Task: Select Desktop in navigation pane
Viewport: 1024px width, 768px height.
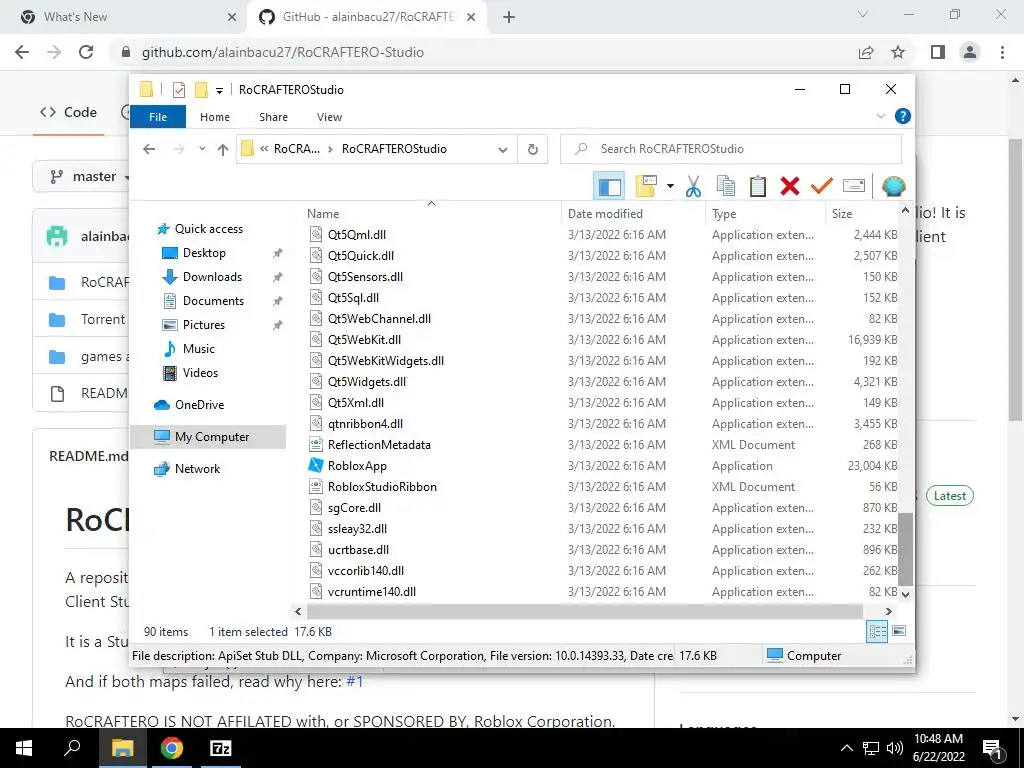Action: coord(204,253)
